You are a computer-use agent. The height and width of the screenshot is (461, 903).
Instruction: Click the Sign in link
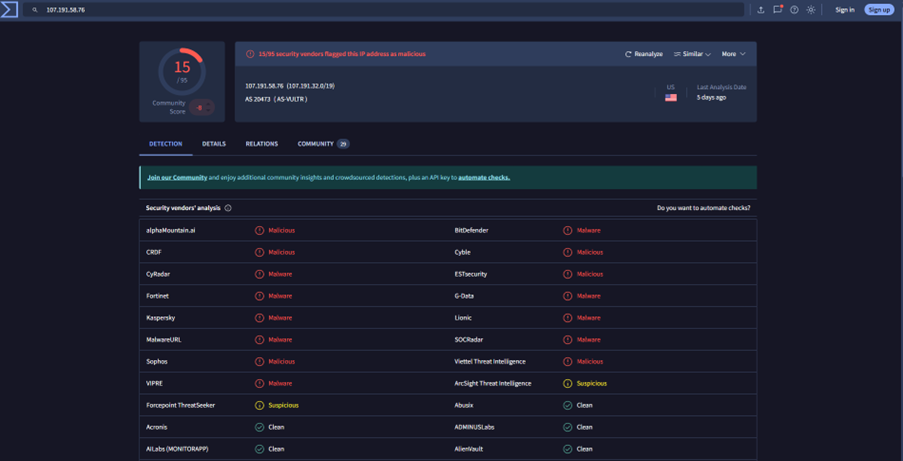tap(845, 10)
